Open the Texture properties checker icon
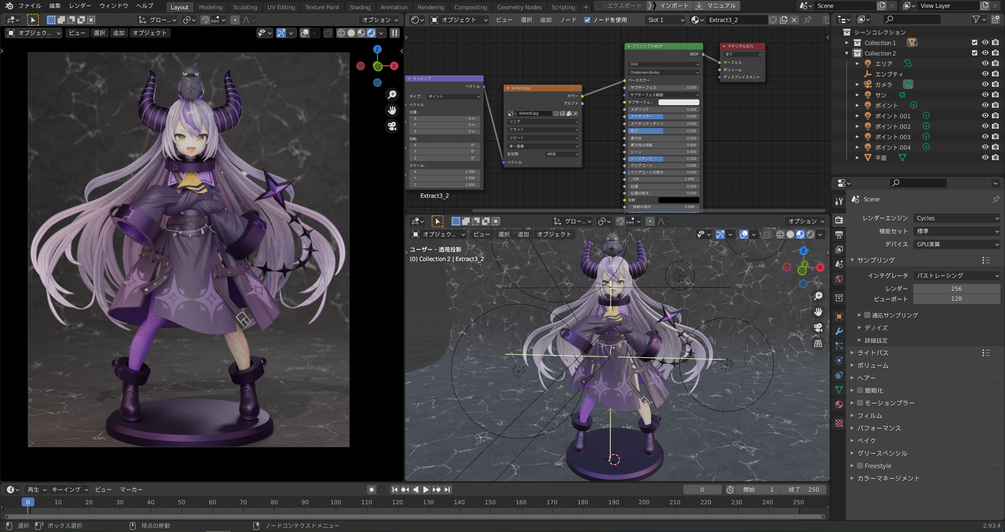Screen dimensions: 1005x532 [x=839, y=423]
